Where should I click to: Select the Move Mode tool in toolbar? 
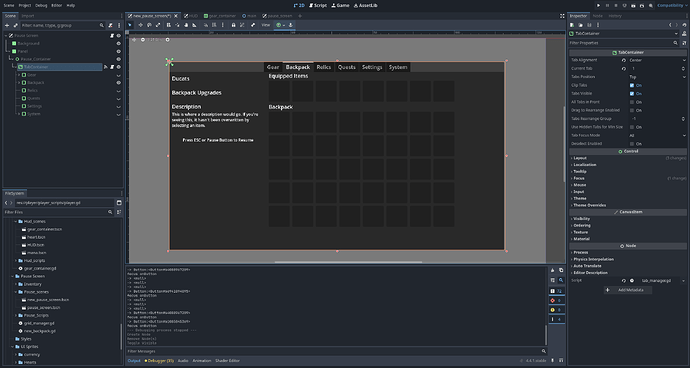pos(141,25)
